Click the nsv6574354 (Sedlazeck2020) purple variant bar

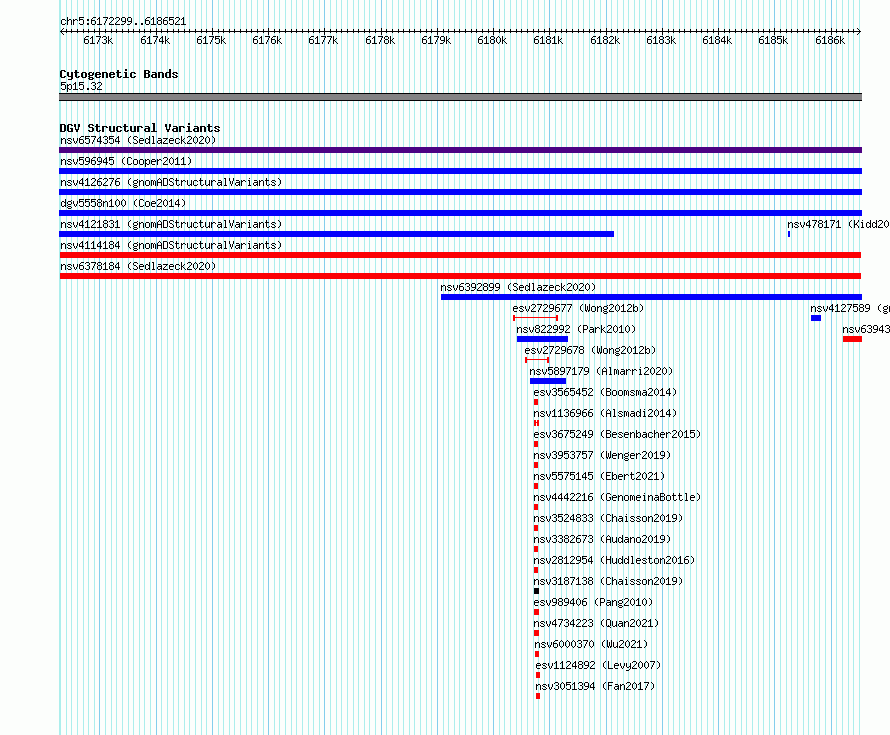[460, 150]
